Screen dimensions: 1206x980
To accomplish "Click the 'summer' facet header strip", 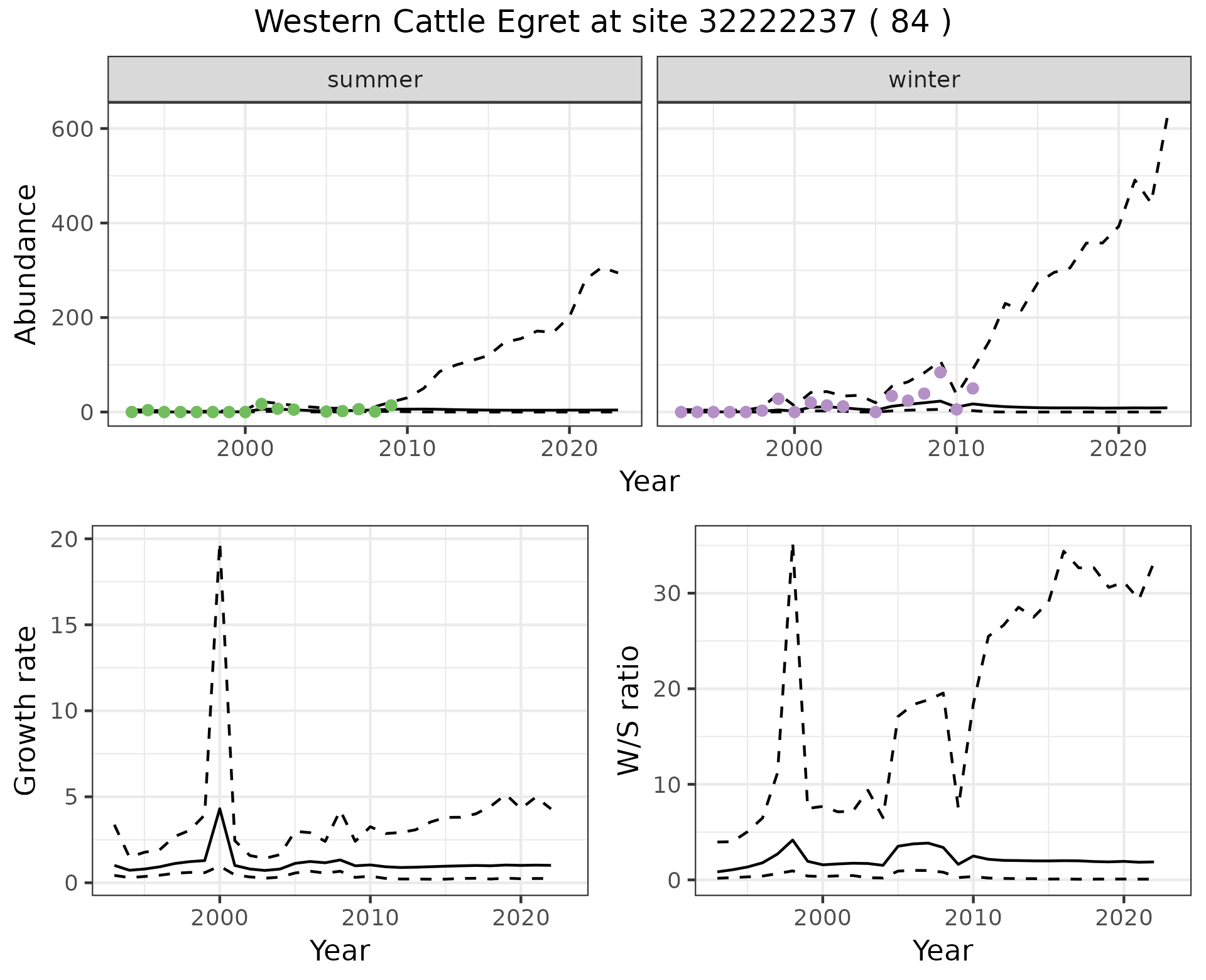I will [375, 80].
